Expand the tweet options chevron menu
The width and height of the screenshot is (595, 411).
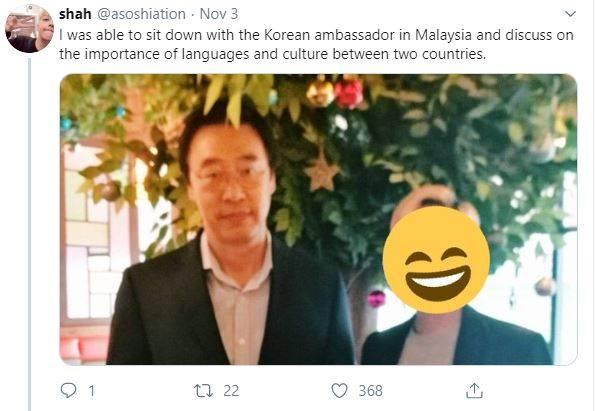pyautogui.click(x=570, y=14)
